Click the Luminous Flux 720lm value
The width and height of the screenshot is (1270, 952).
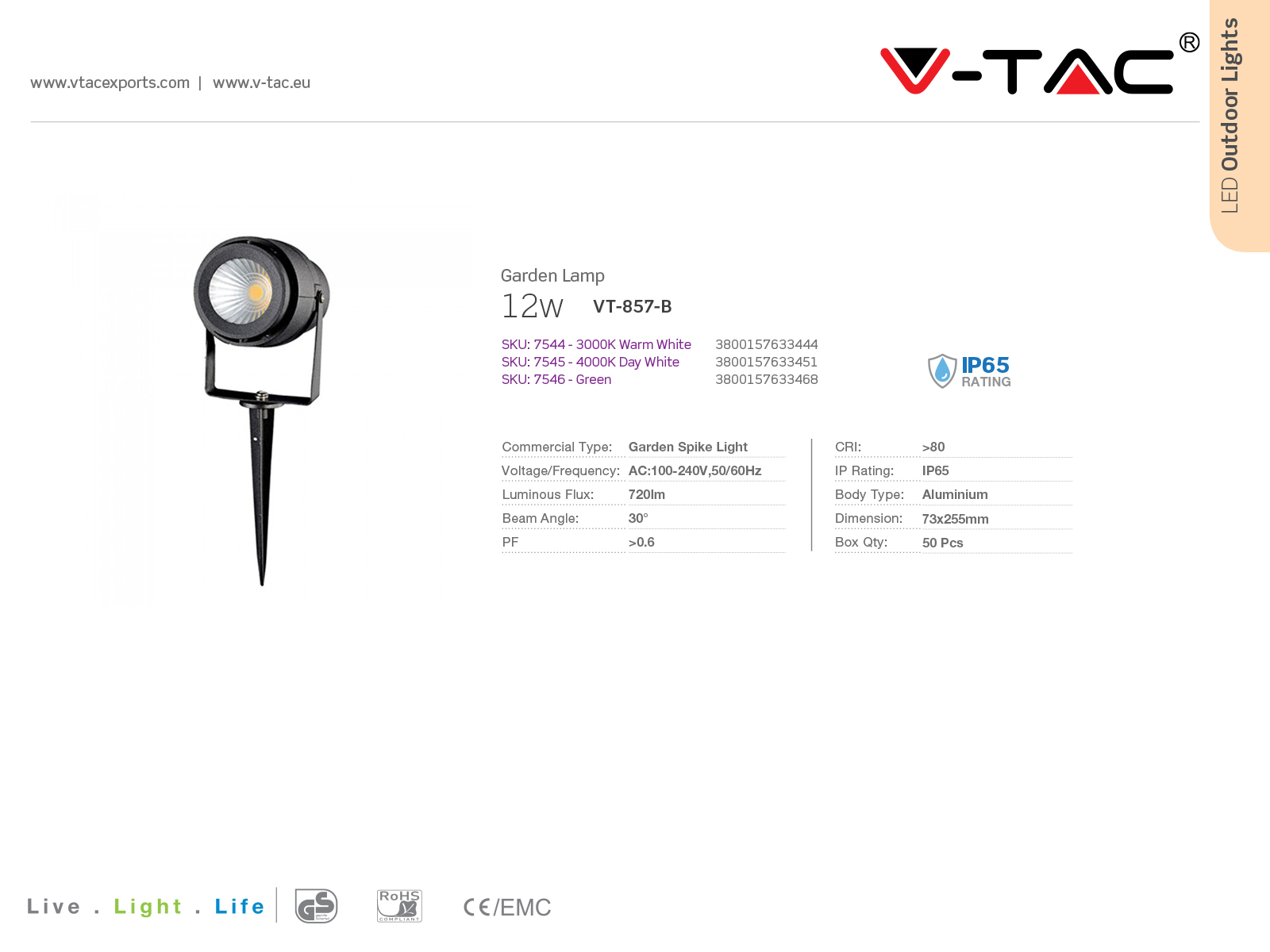[x=647, y=494]
